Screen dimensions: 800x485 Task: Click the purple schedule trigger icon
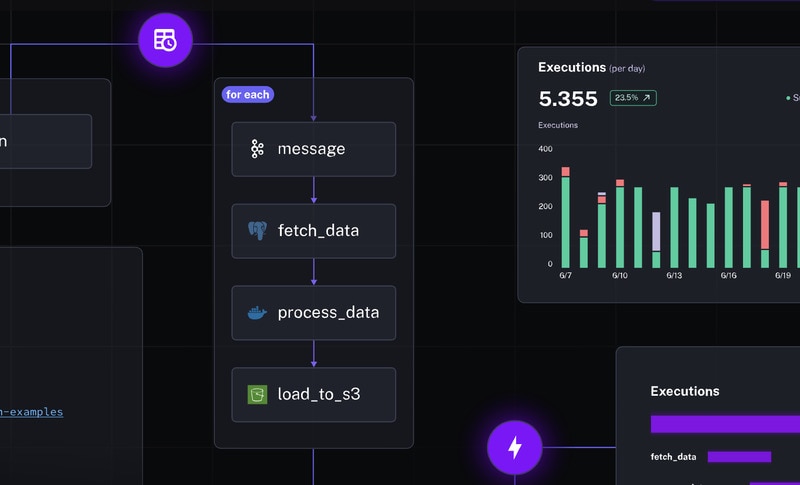(x=165, y=40)
